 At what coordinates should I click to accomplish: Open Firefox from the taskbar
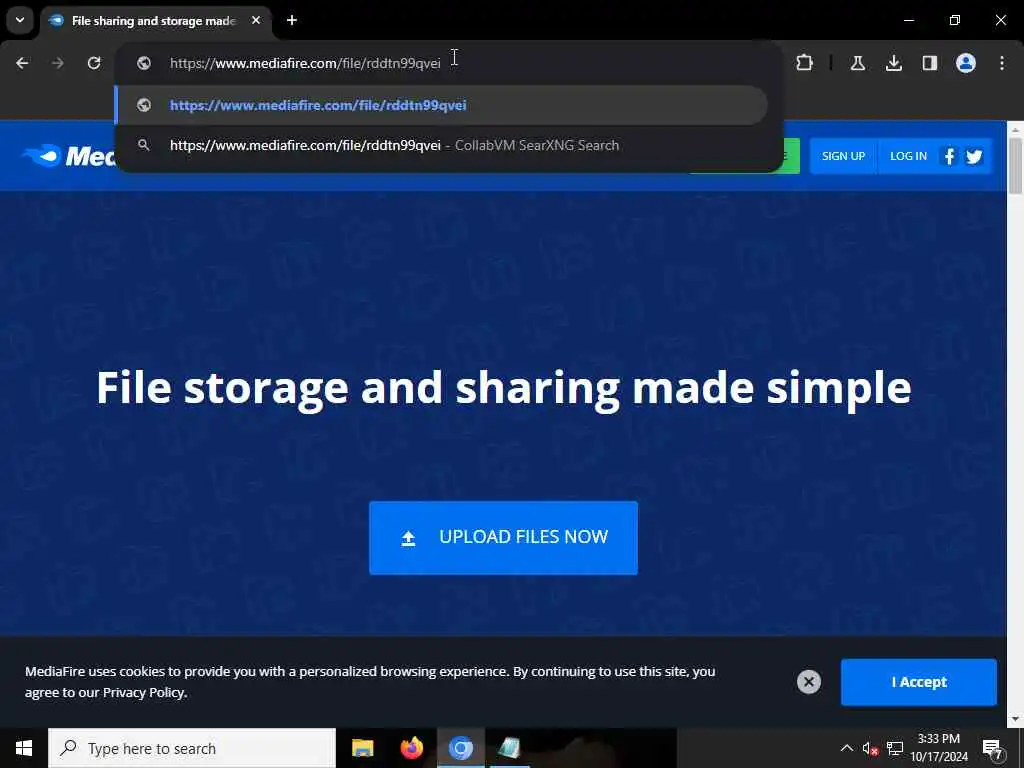(x=411, y=748)
